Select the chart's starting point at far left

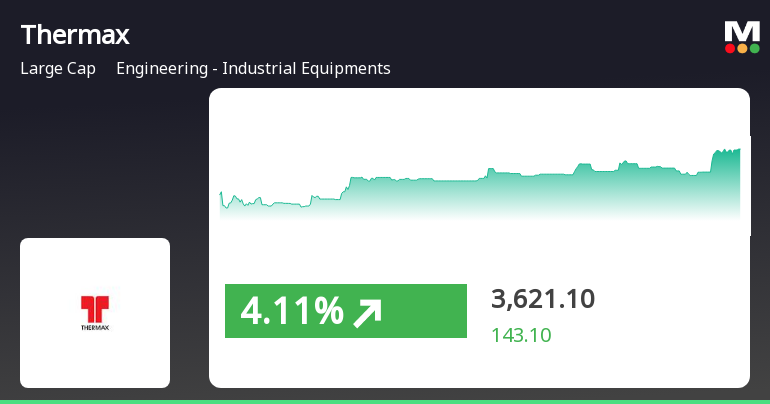click(x=221, y=192)
